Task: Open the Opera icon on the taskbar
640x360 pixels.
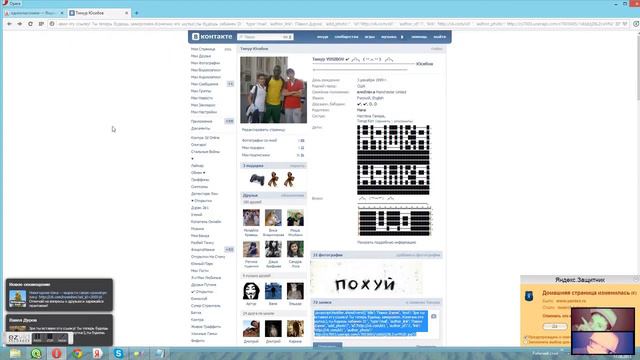Action: click(x=56, y=353)
